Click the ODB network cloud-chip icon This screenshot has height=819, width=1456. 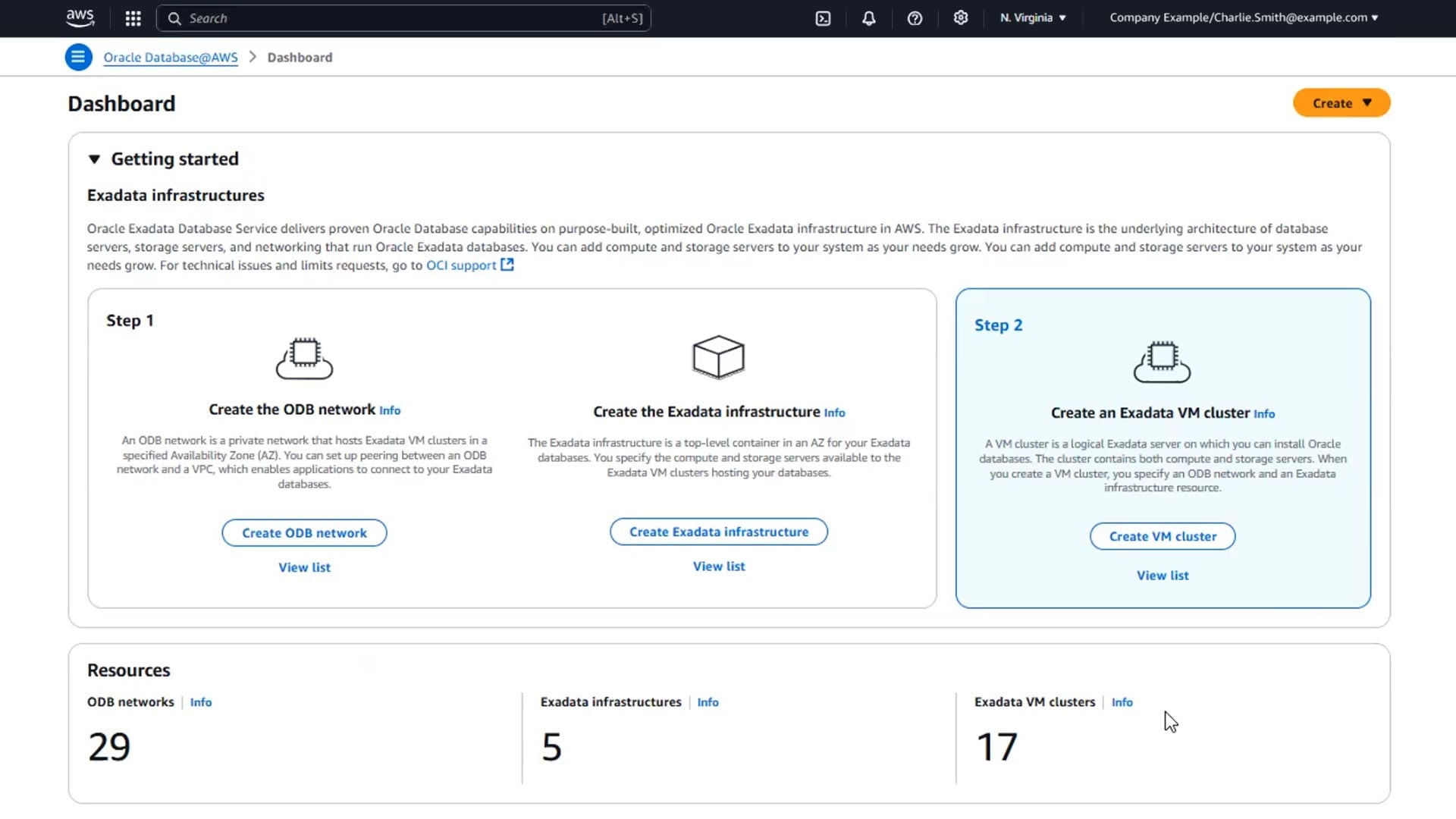pyautogui.click(x=303, y=358)
